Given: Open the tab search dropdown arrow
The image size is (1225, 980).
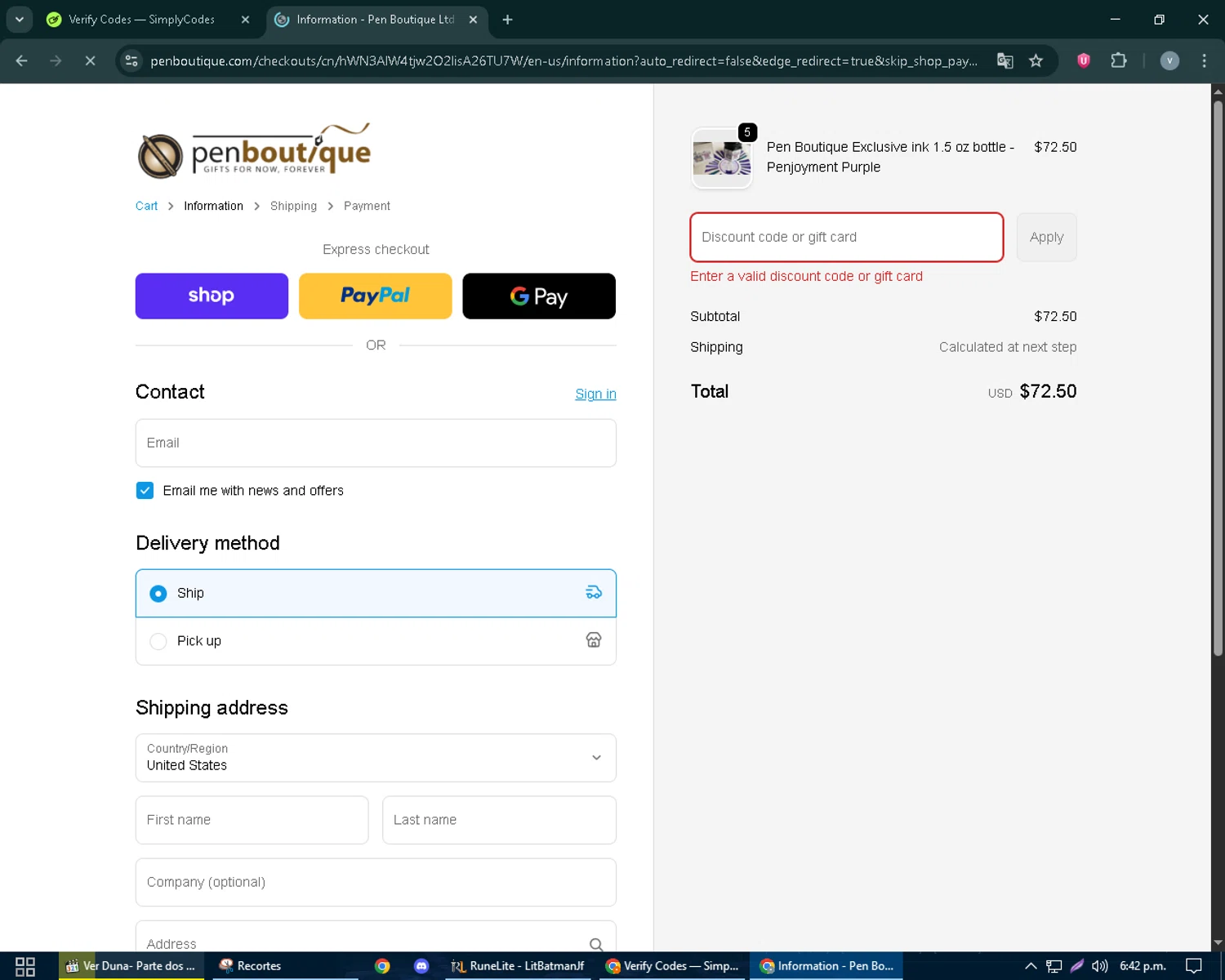Looking at the screenshot, I should 19,19.
